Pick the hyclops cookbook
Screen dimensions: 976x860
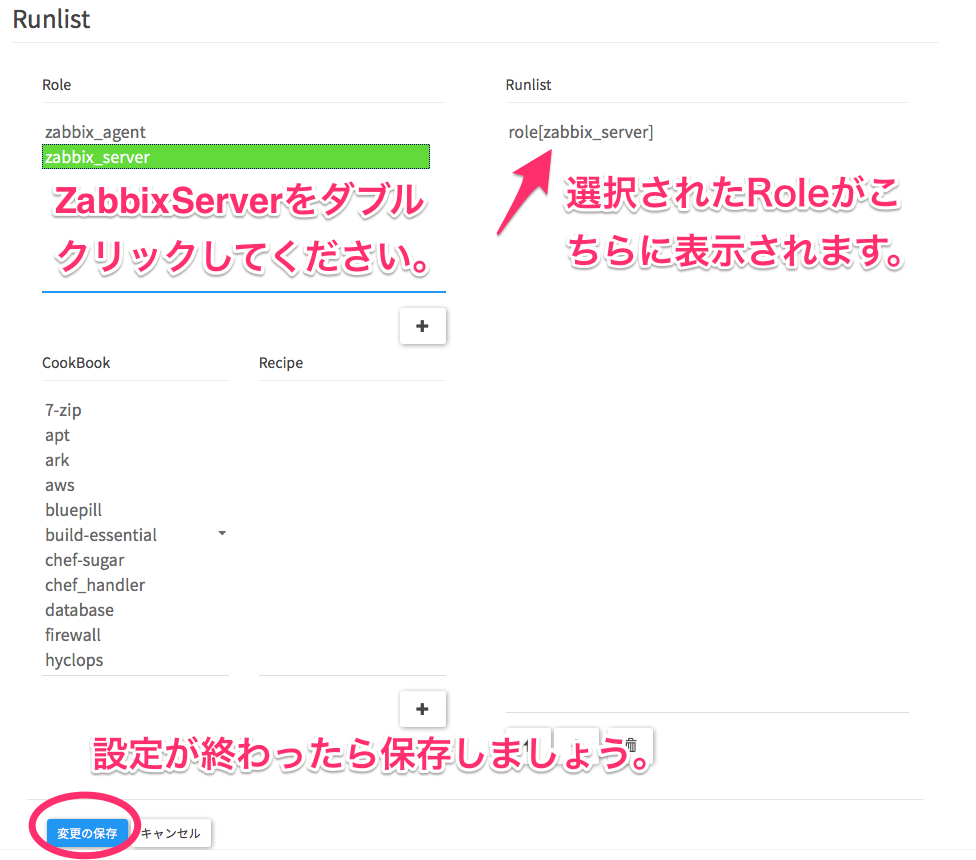[74, 660]
